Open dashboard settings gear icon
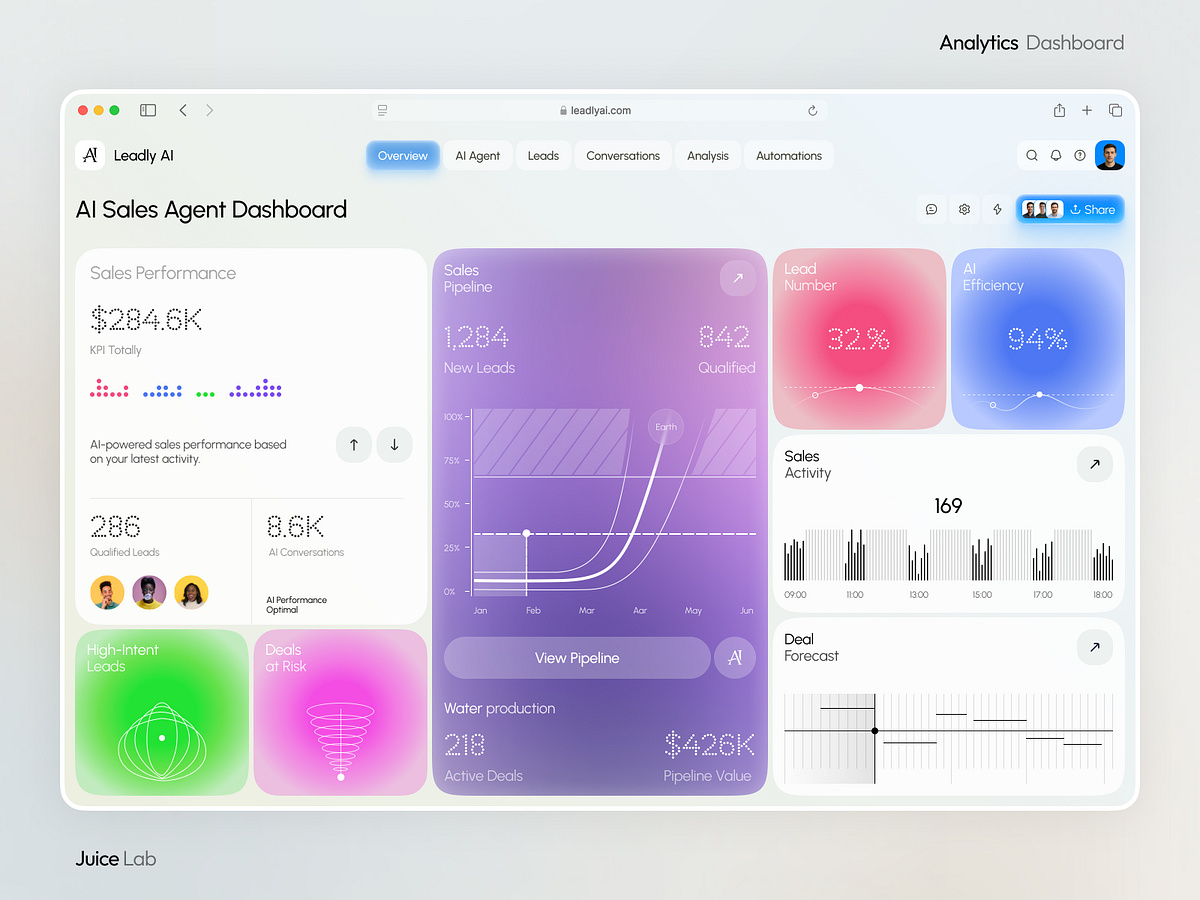The width and height of the screenshot is (1200, 900). click(x=964, y=209)
